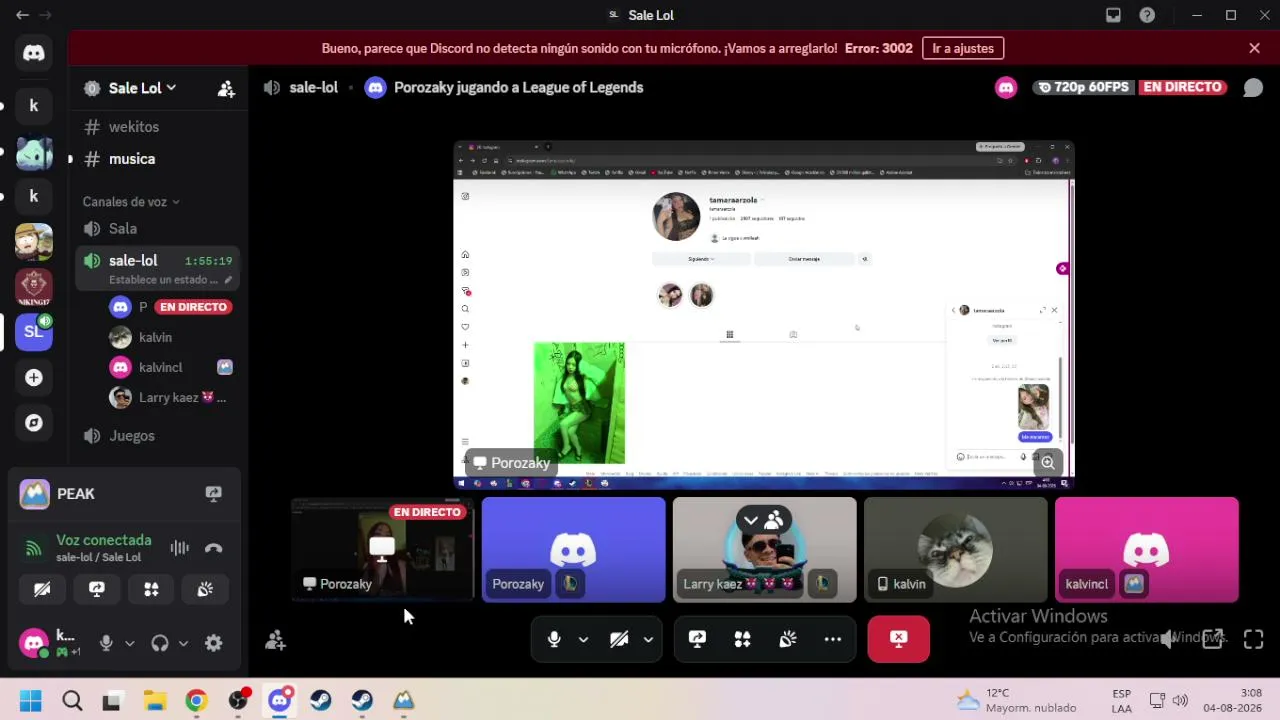
Task: Collapse participant tiles with the chevron pill
Action: tap(764, 520)
